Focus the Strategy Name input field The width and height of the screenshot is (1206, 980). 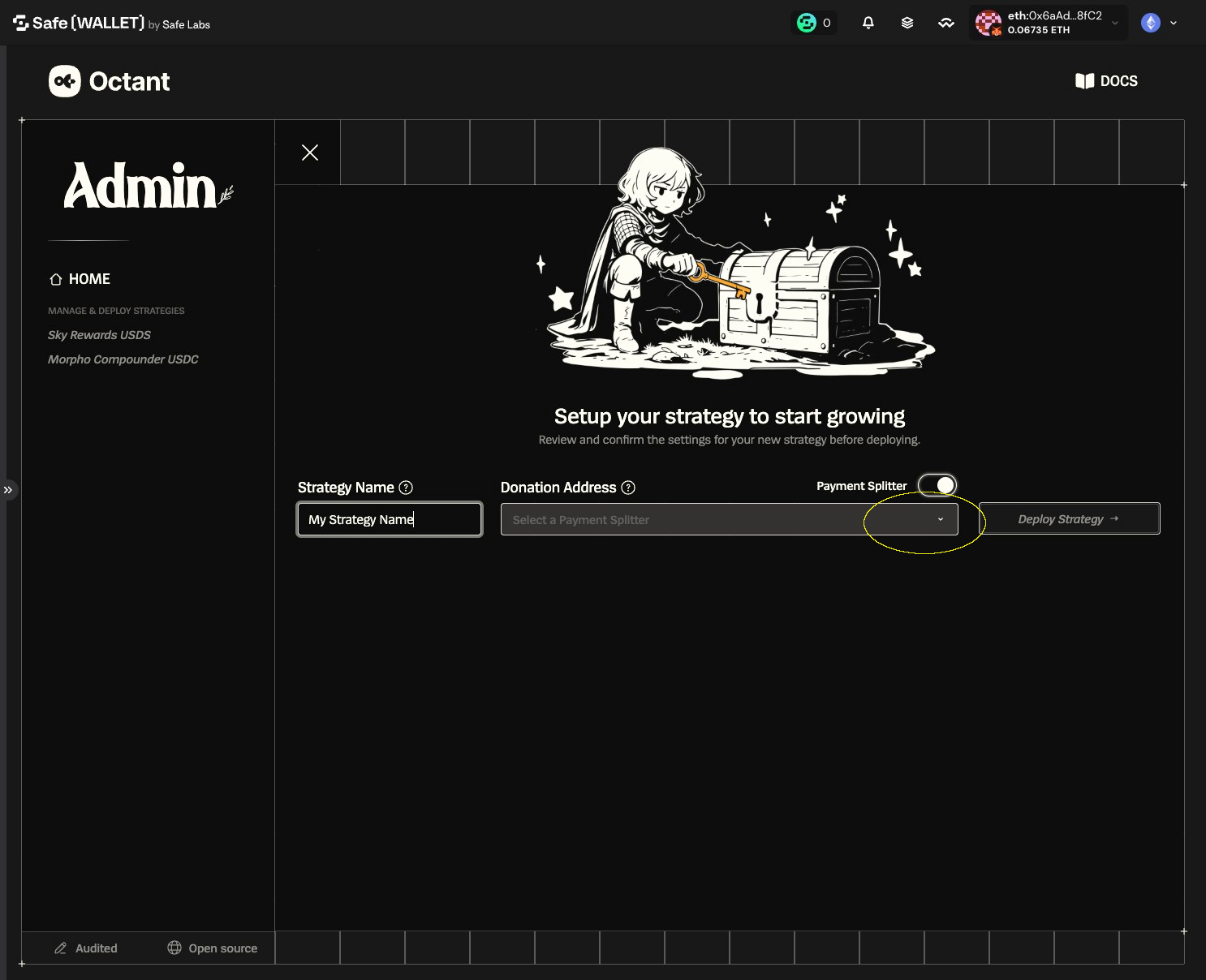(x=390, y=519)
